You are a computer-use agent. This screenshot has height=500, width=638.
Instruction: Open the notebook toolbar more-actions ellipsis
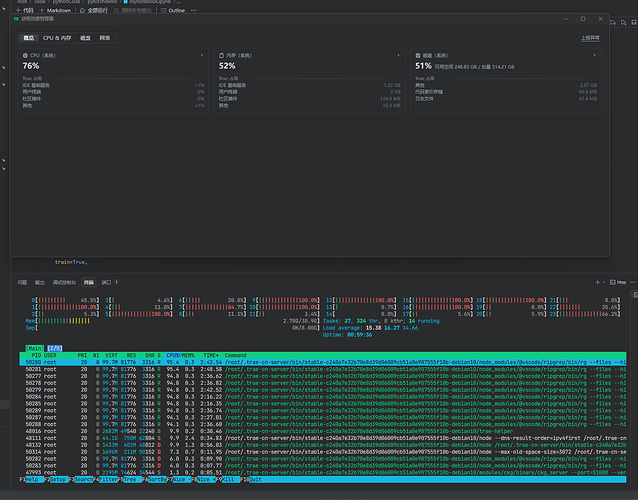pyautogui.click(x=194, y=10)
